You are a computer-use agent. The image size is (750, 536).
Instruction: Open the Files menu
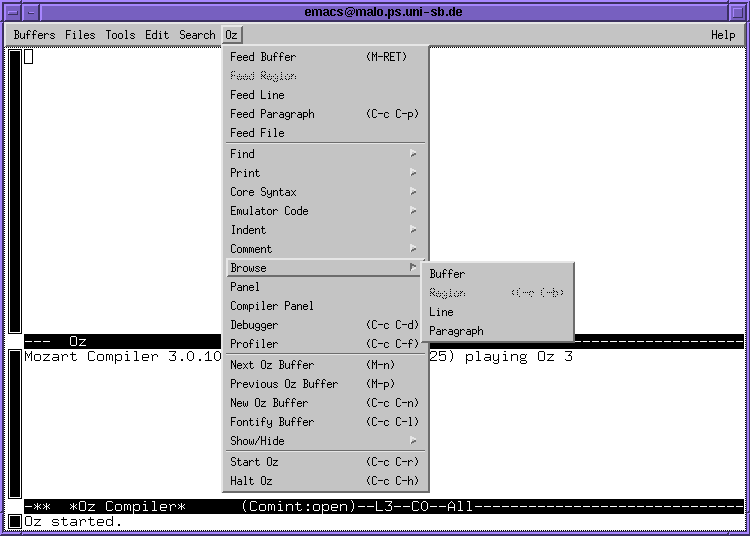(x=80, y=35)
